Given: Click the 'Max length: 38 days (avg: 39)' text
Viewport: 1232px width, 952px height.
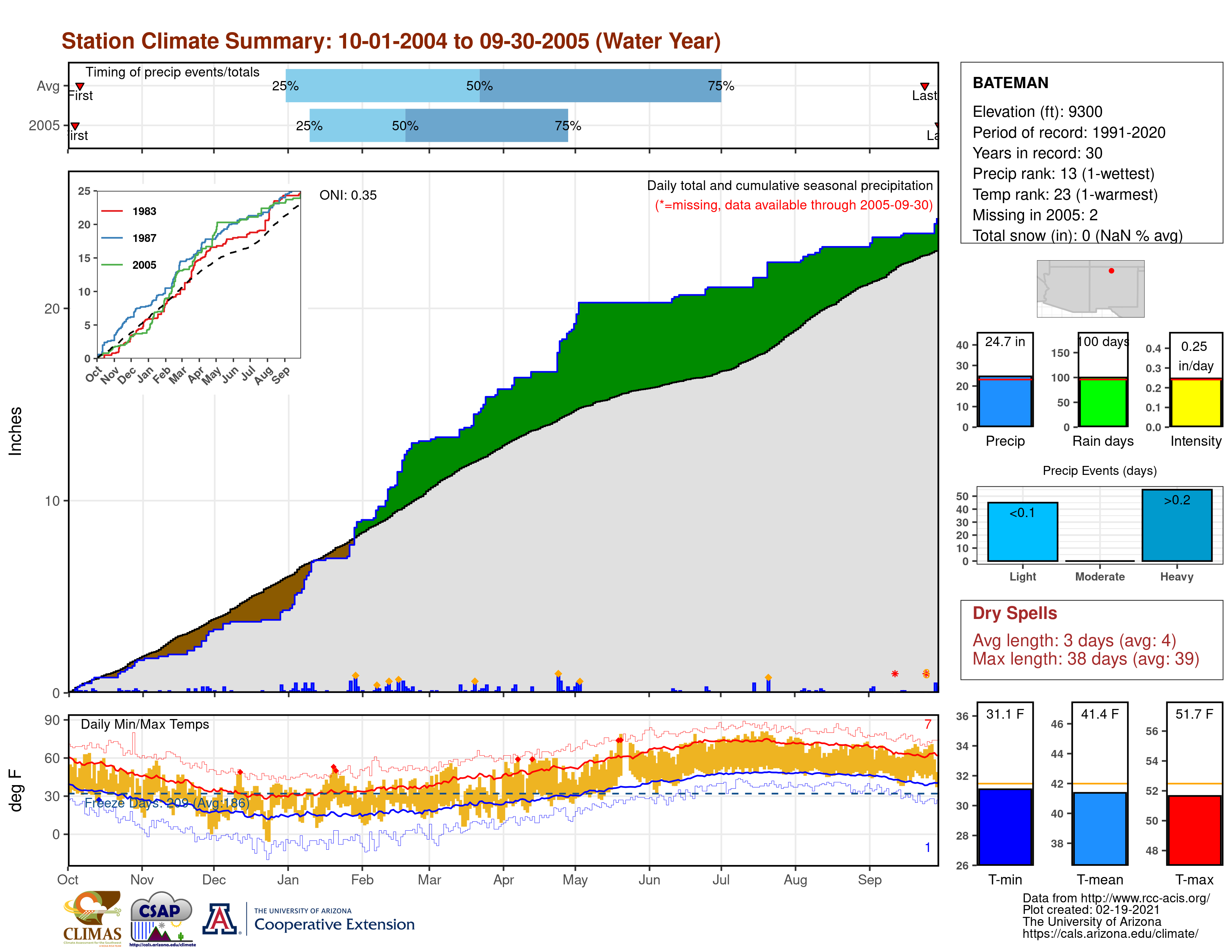Looking at the screenshot, I should click(1086, 659).
